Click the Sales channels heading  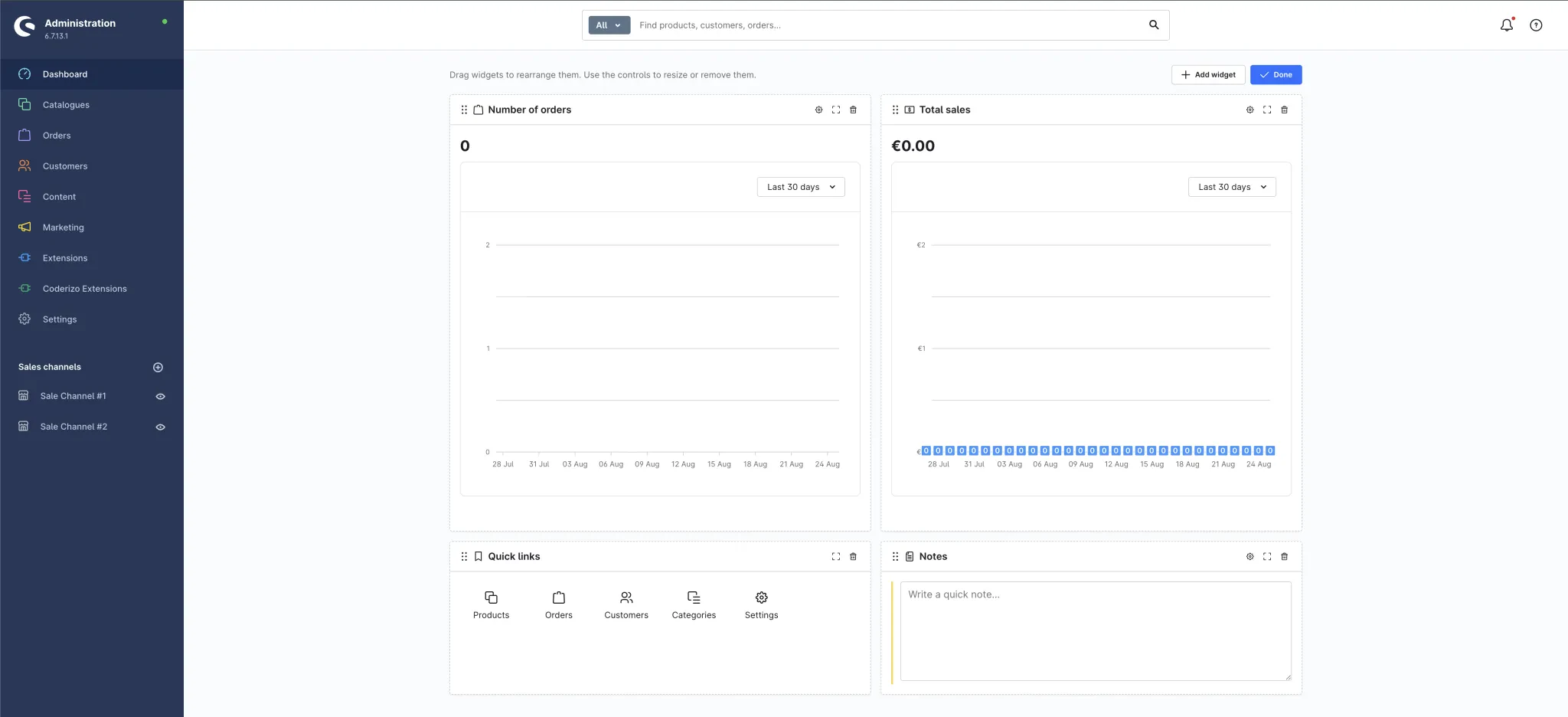coord(50,367)
